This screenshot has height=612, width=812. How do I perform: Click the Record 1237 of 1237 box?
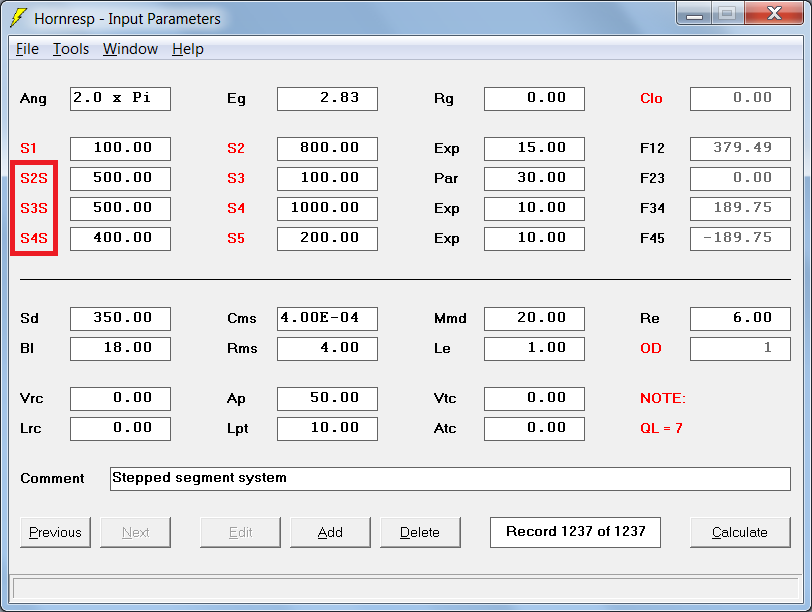575,532
